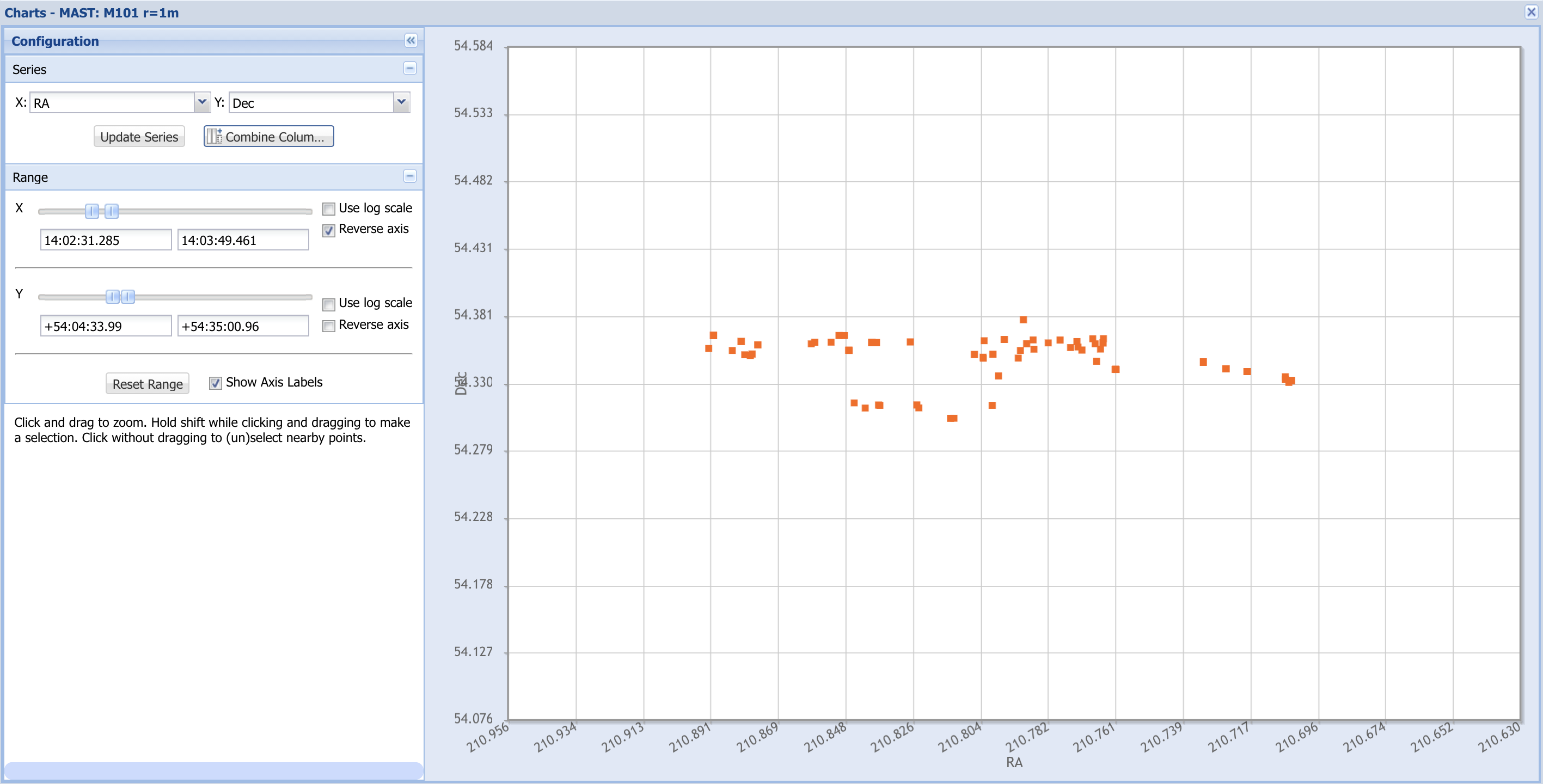Uncheck Reverse axis for X range
The height and width of the screenshot is (784, 1543).
pyautogui.click(x=328, y=231)
